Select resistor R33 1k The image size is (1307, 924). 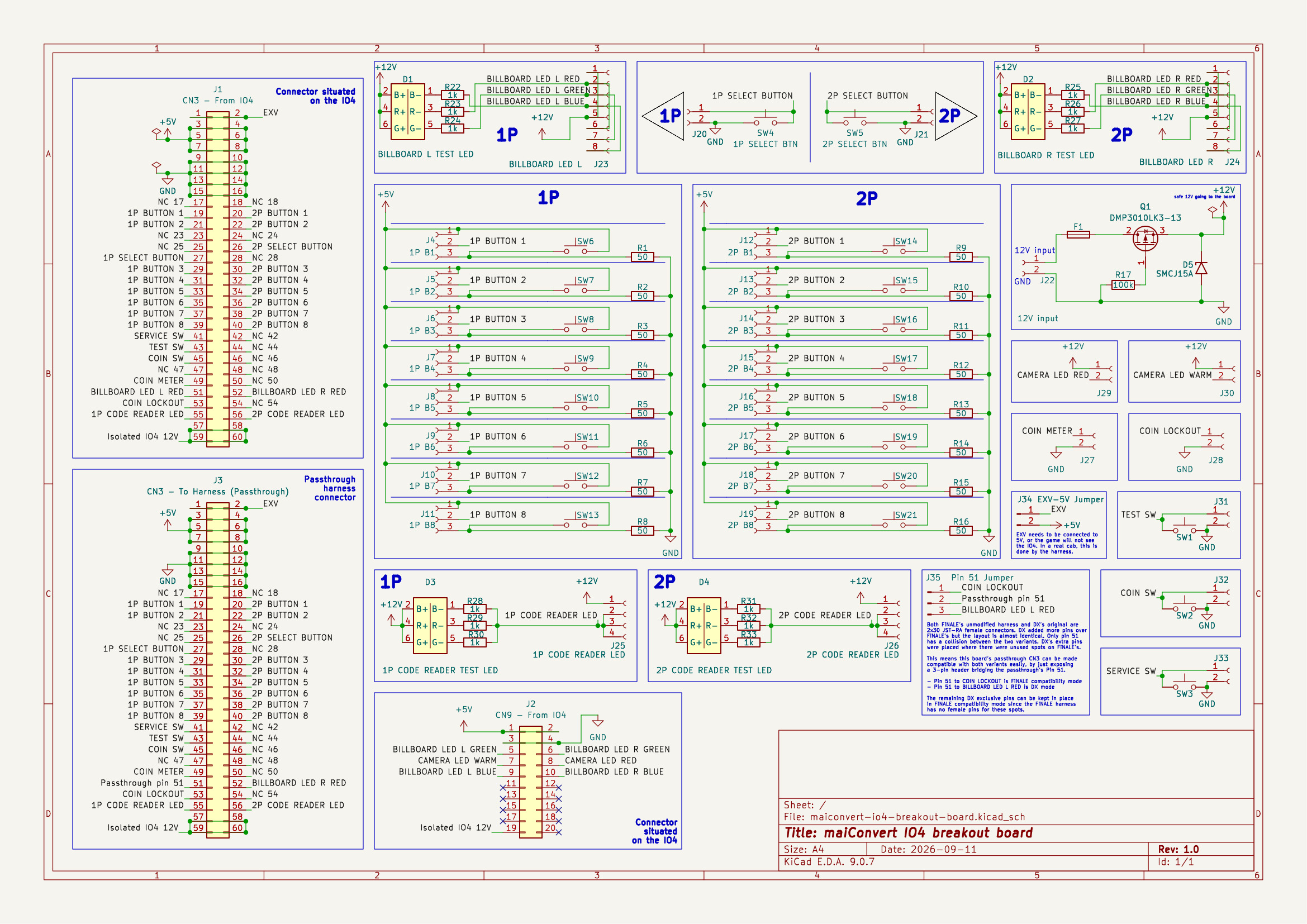[749, 642]
